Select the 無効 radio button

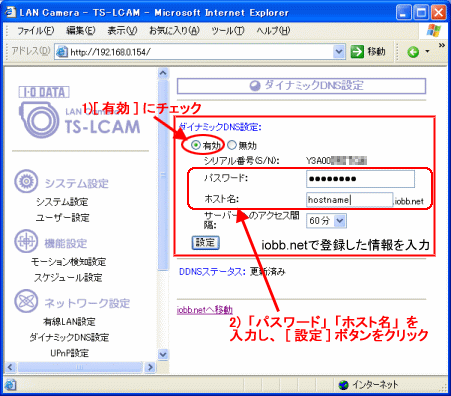click(x=232, y=145)
